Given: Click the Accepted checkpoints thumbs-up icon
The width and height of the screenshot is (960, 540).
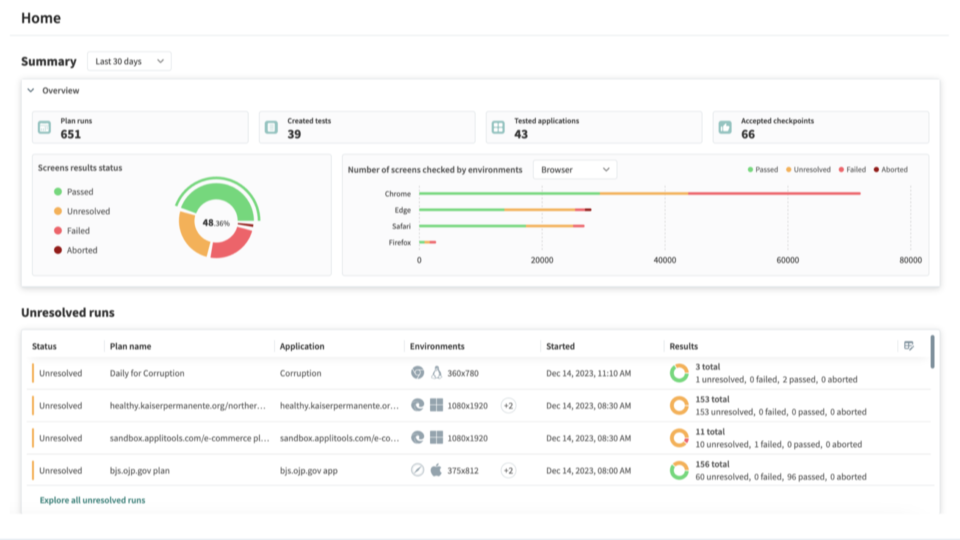Looking at the screenshot, I should tap(725, 128).
